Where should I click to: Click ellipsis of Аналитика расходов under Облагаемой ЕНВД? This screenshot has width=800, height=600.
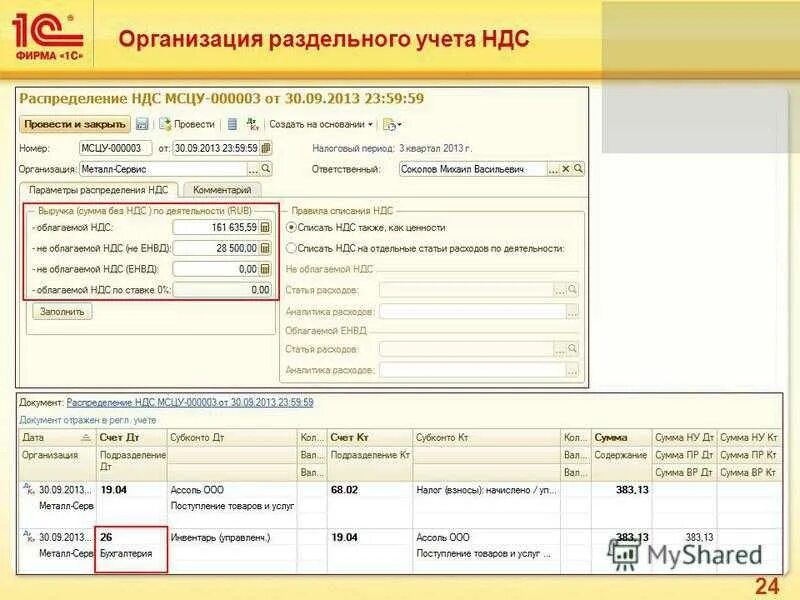coord(572,370)
